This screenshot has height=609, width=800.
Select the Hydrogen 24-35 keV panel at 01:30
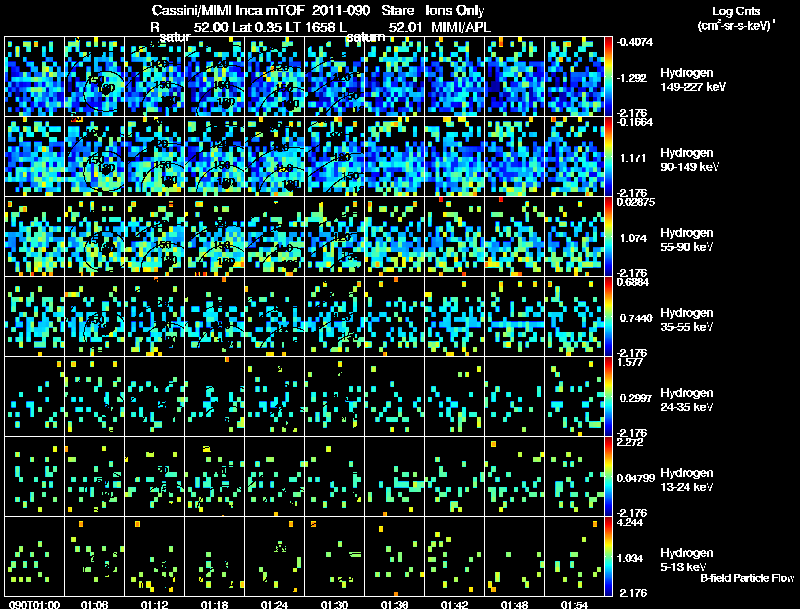pyautogui.click(x=334, y=397)
